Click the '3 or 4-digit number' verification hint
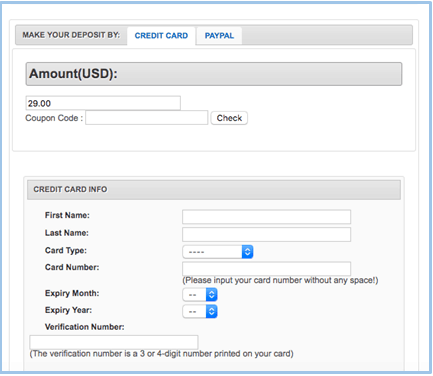The image size is (433, 376). tap(161, 354)
